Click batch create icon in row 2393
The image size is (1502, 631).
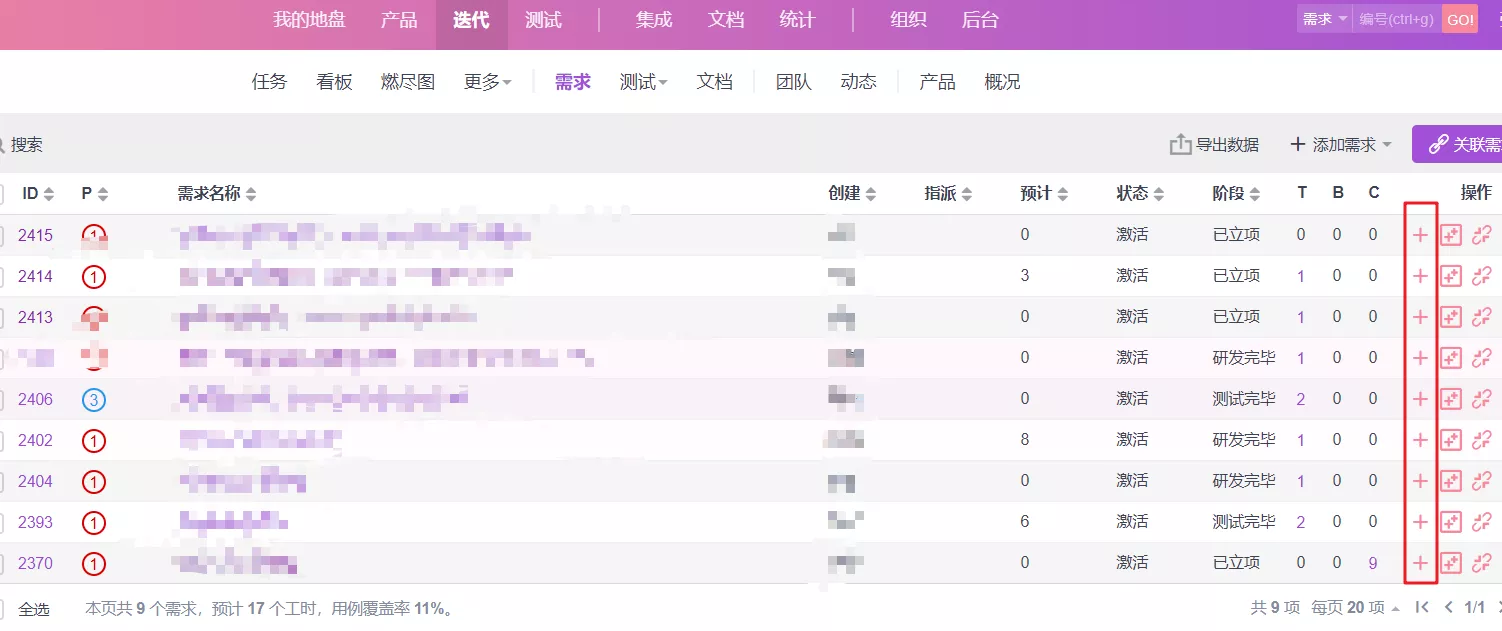click(1451, 522)
